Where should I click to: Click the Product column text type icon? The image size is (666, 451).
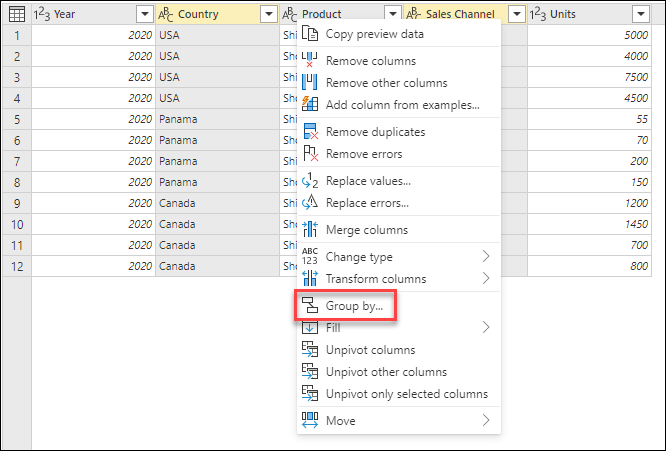tap(290, 14)
